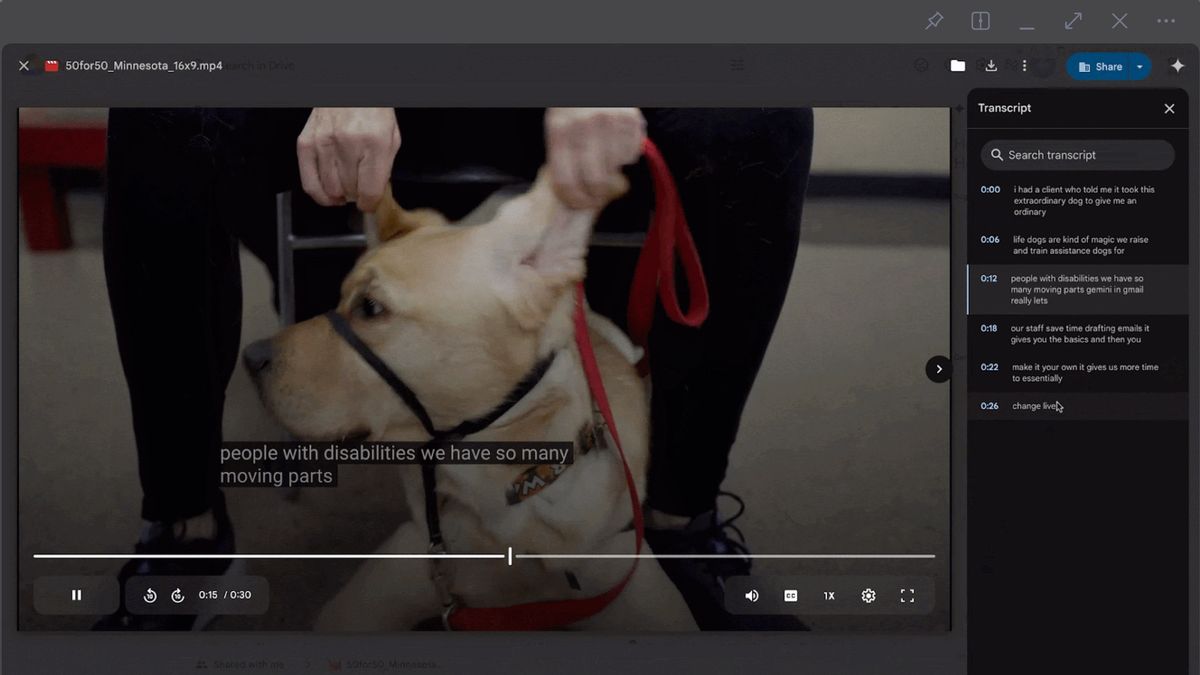The height and width of the screenshot is (675, 1200).
Task: Jump to transcript timestamp 0:26
Action: (989, 406)
